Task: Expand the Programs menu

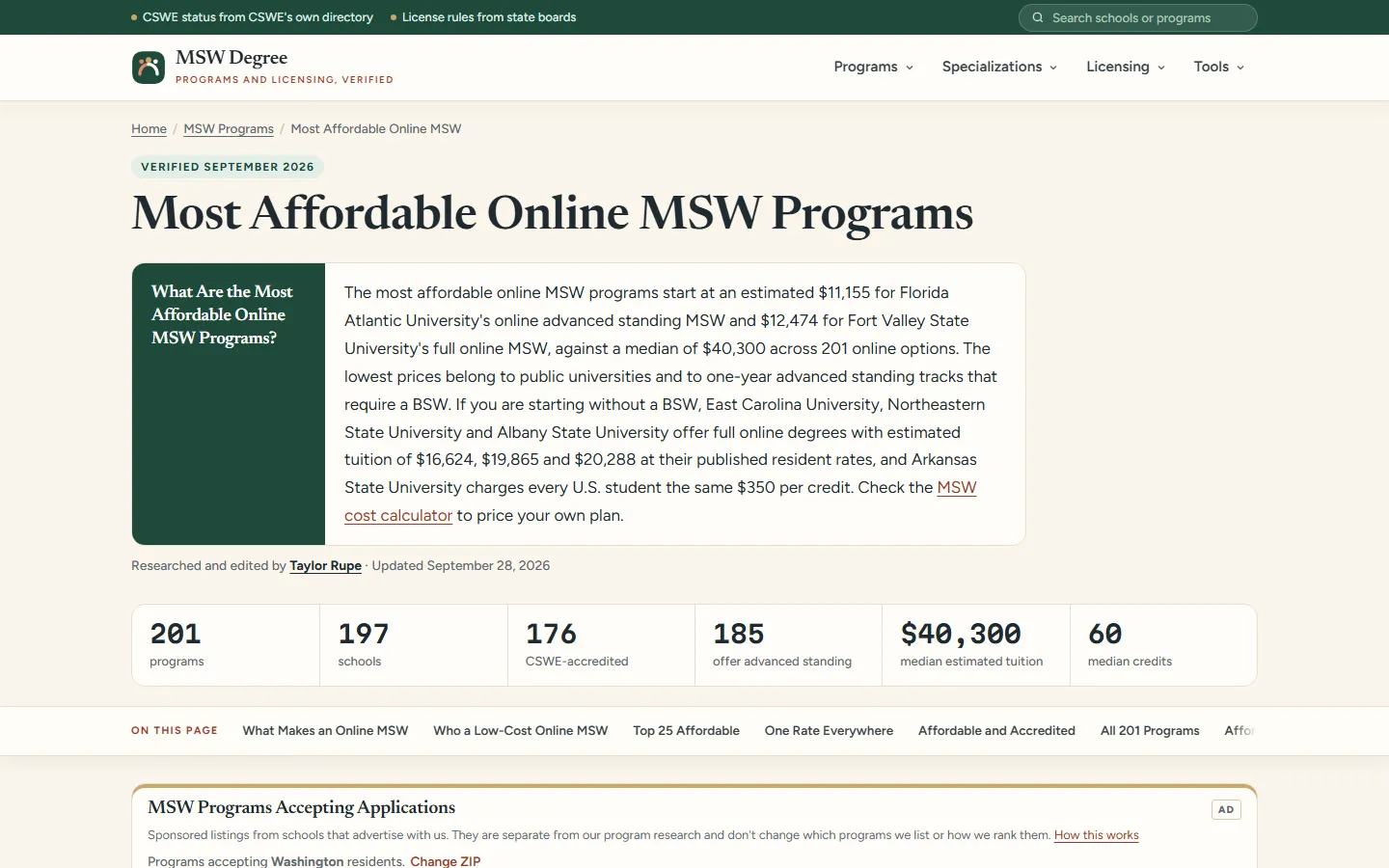Action: (x=873, y=67)
